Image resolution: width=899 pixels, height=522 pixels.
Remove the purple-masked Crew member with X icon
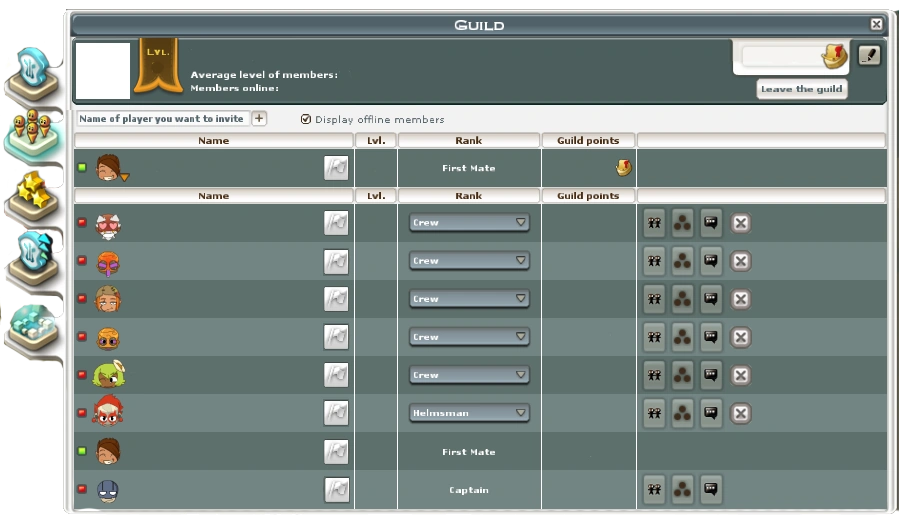pyautogui.click(x=740, y=261)
